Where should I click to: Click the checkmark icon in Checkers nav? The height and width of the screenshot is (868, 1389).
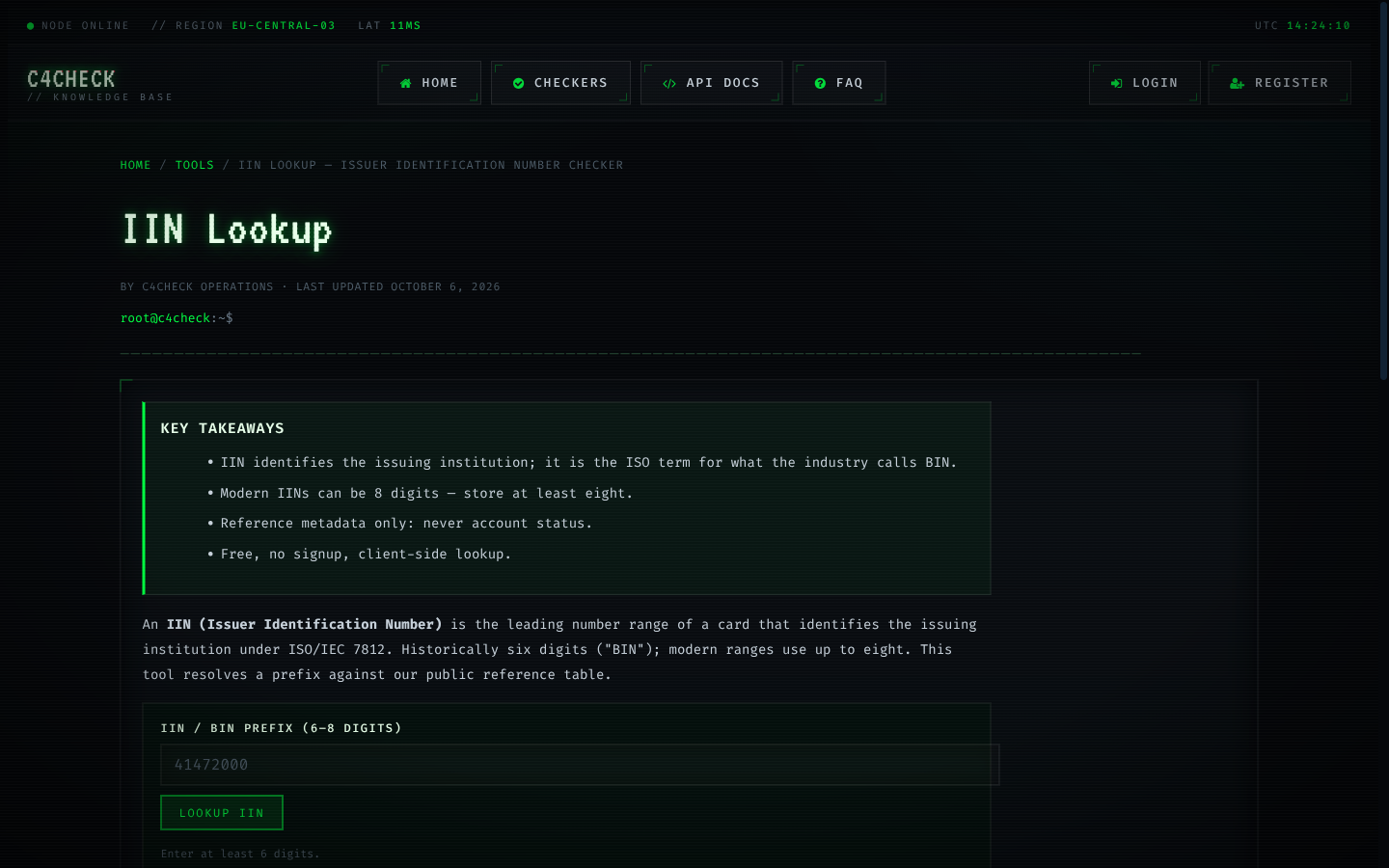(519, 84)
